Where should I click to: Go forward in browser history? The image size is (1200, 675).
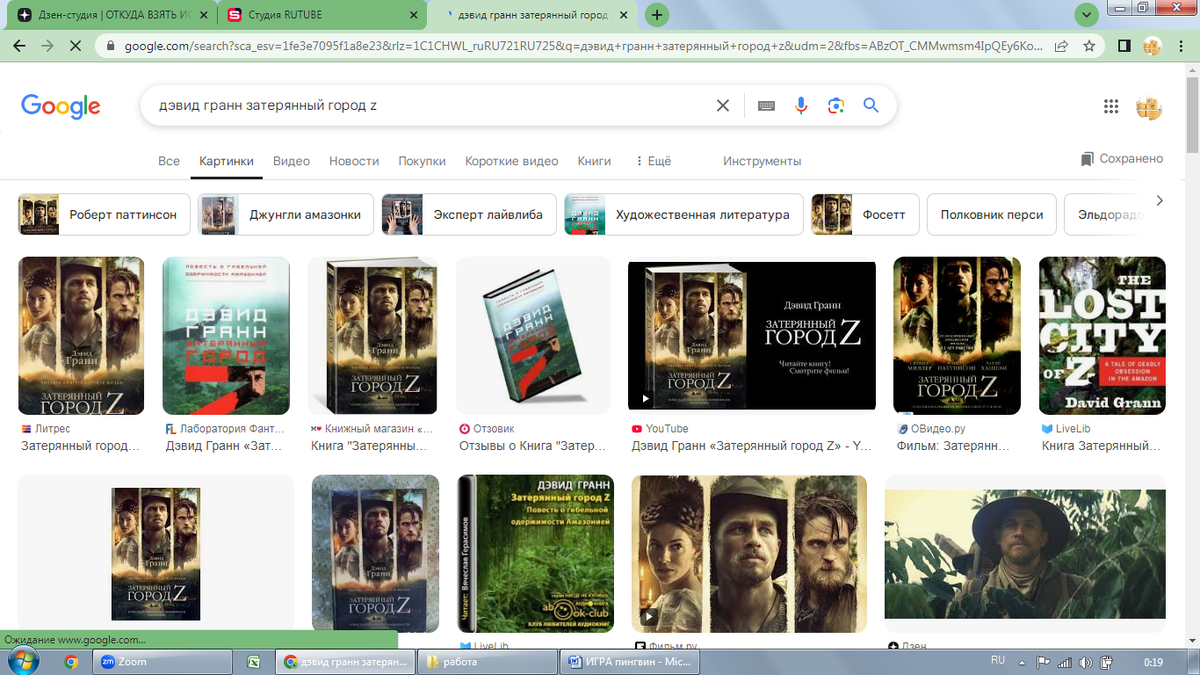click(x=47, y=46)
